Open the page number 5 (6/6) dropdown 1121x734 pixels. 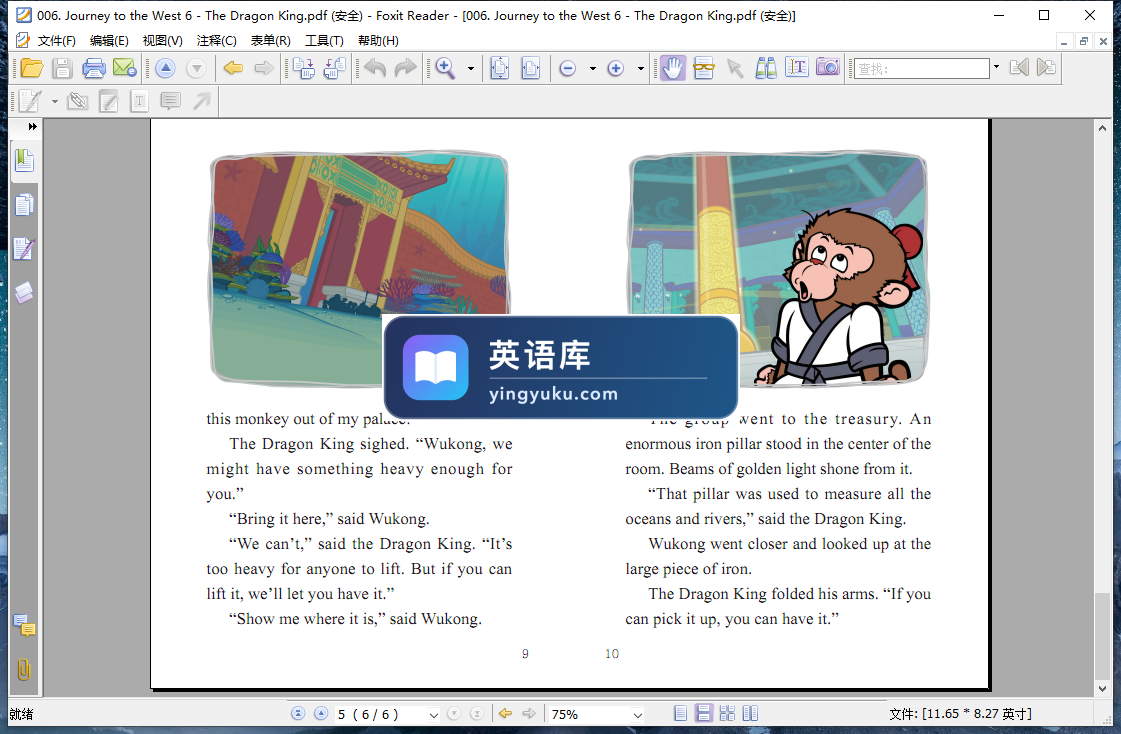[x=433, y=715]
